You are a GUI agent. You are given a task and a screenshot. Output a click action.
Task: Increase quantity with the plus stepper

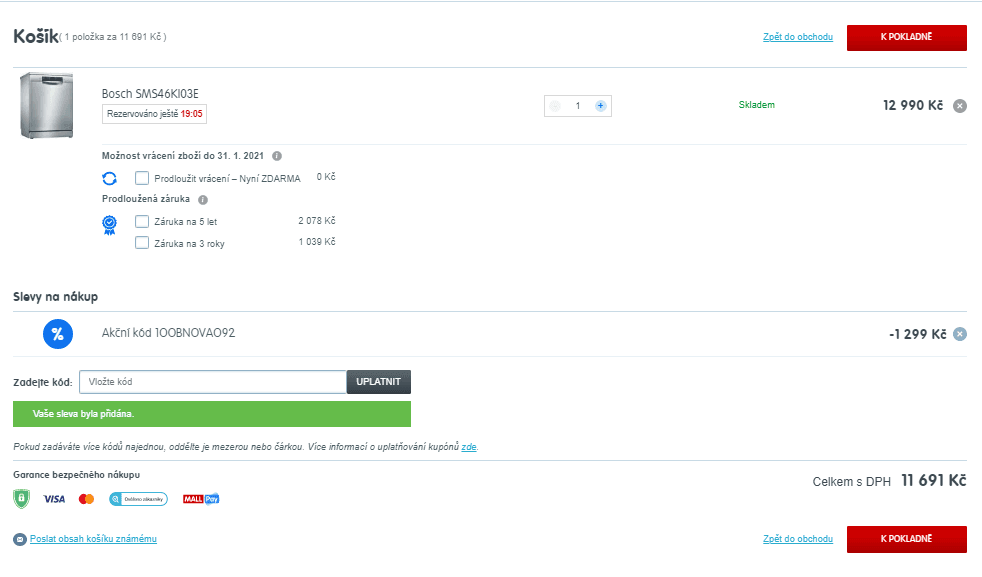click(601, 106)
